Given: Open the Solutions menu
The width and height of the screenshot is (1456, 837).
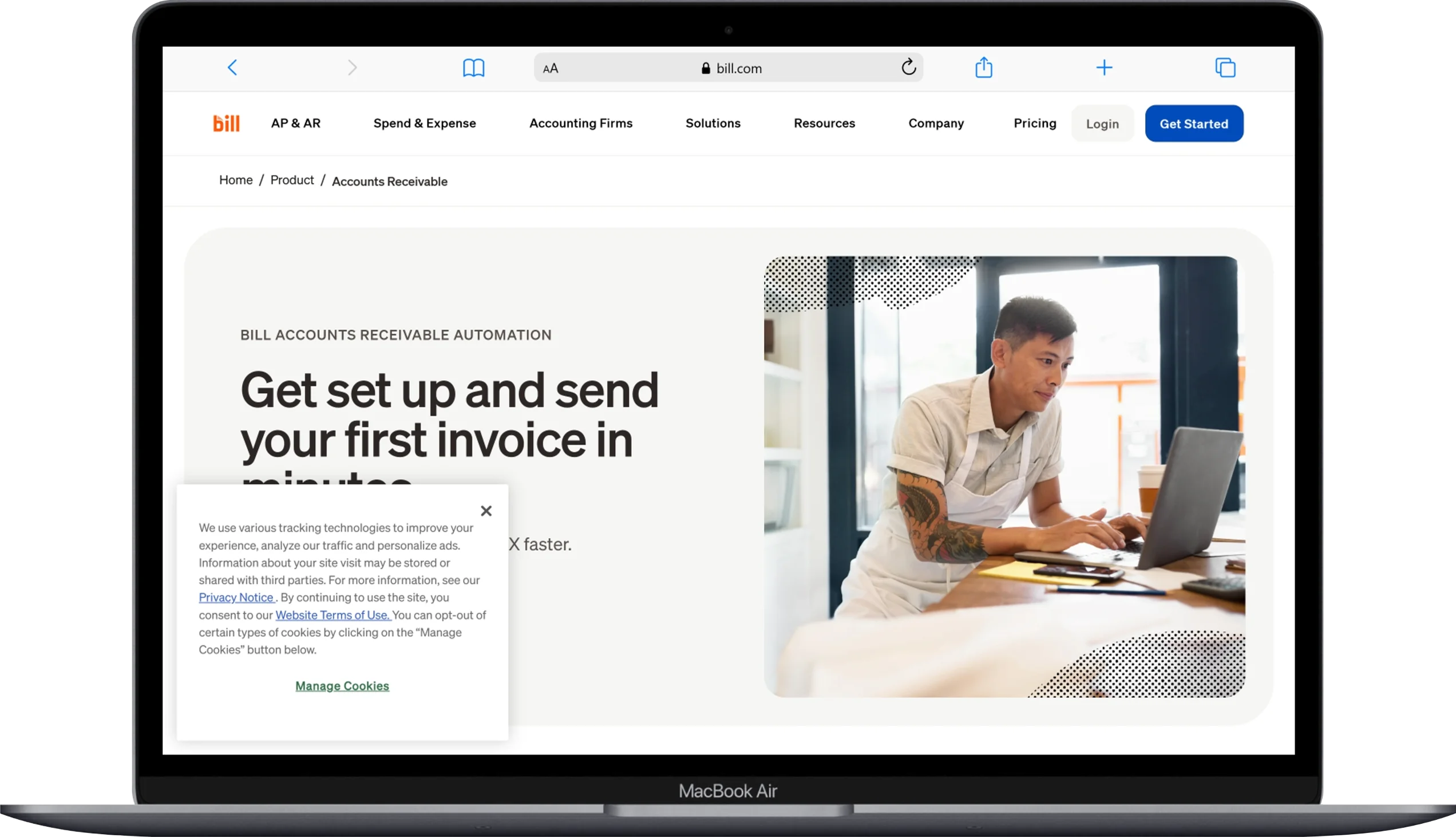Looking at the screenshot, I should [x=713, y=123].
